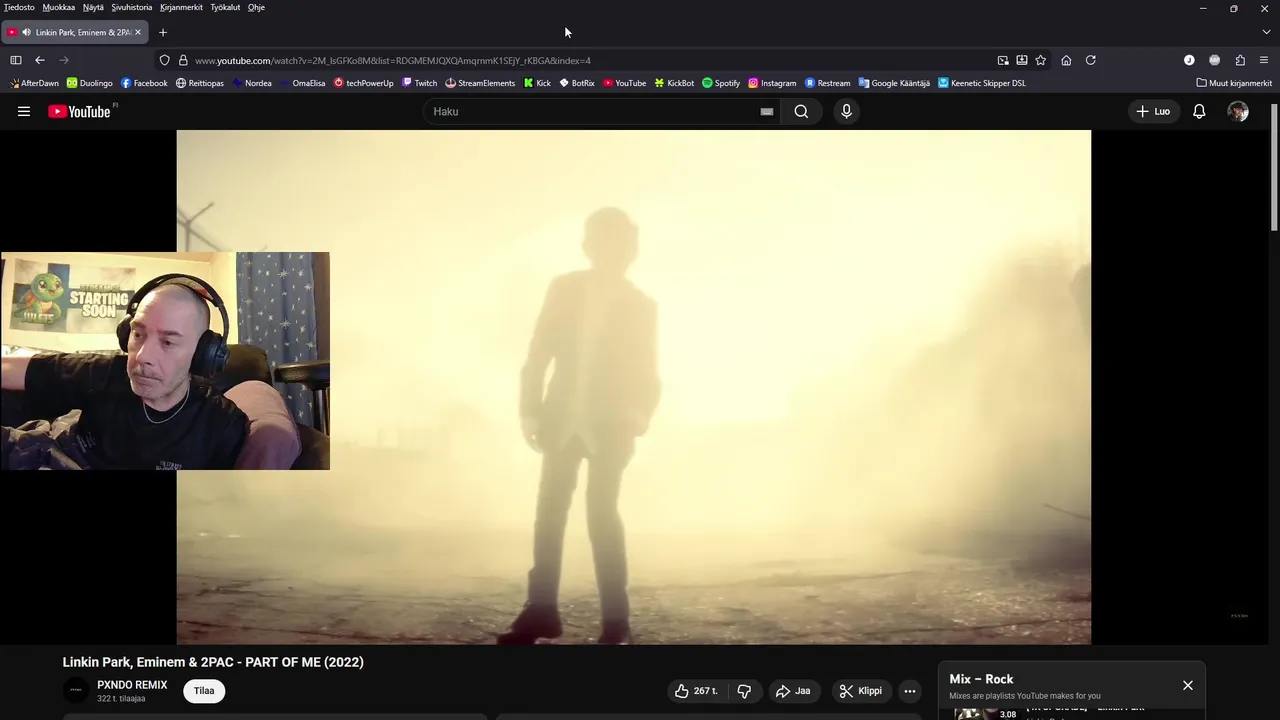1280x720 pixels.
Task: Mute the tab using its speaker icon
Action: point(26,32)
